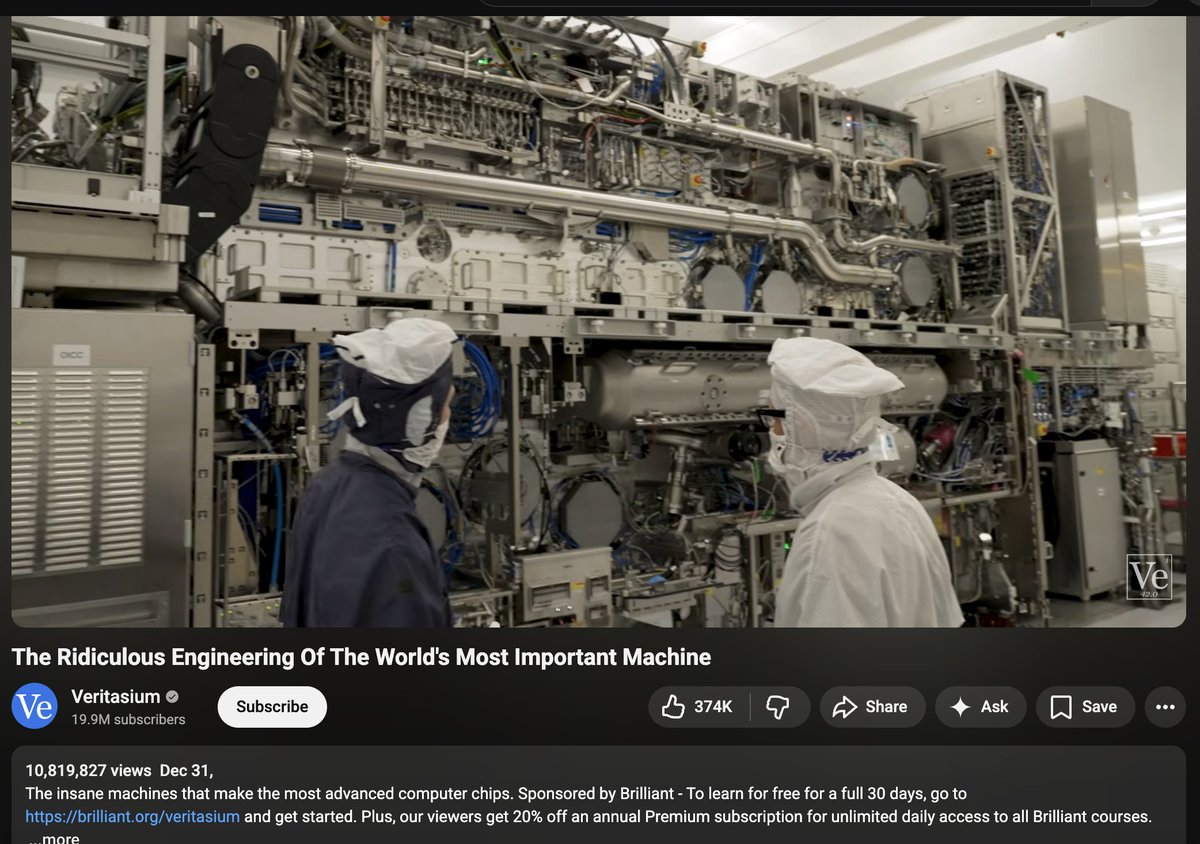Click the Dec 31 upload date
Image resolution: width=1200 pixels, height=844 pixels.
coord(187,770)
